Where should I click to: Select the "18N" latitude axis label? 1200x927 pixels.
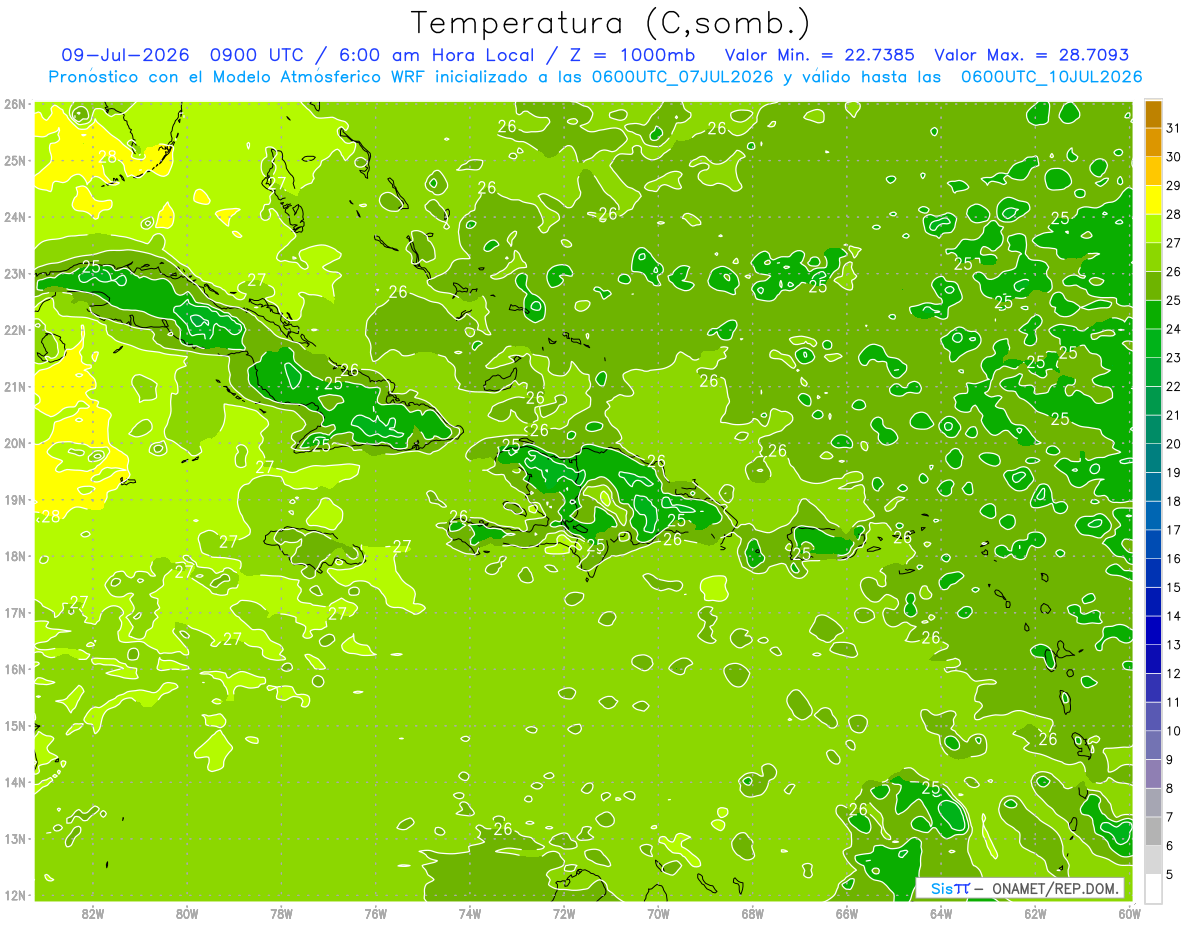click(14, 556)
